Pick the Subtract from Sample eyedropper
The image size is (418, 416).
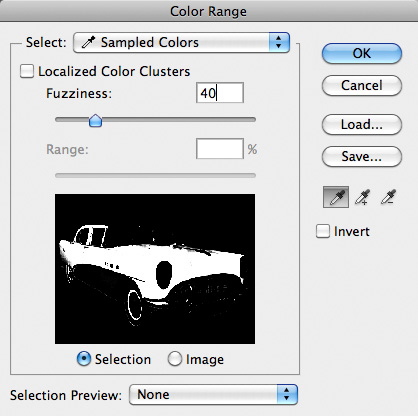click(388, 197)
